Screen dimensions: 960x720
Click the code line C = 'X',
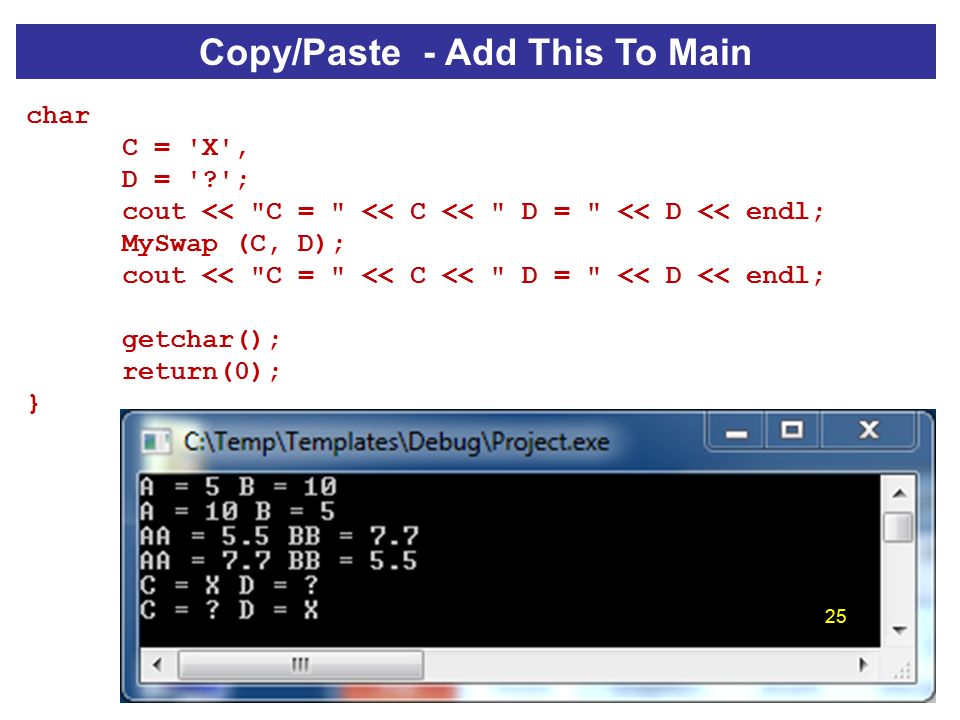[184, 148]
